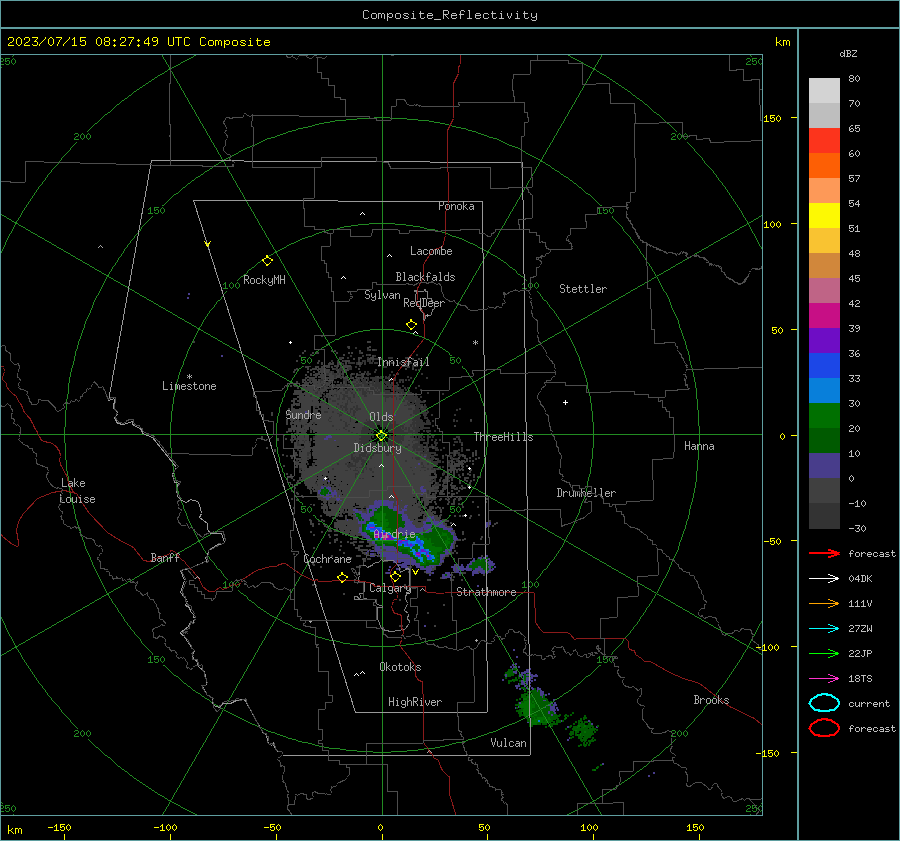Click the 39 dBZ magenta color swatch

pyautogui.click(x=824, y=316)
